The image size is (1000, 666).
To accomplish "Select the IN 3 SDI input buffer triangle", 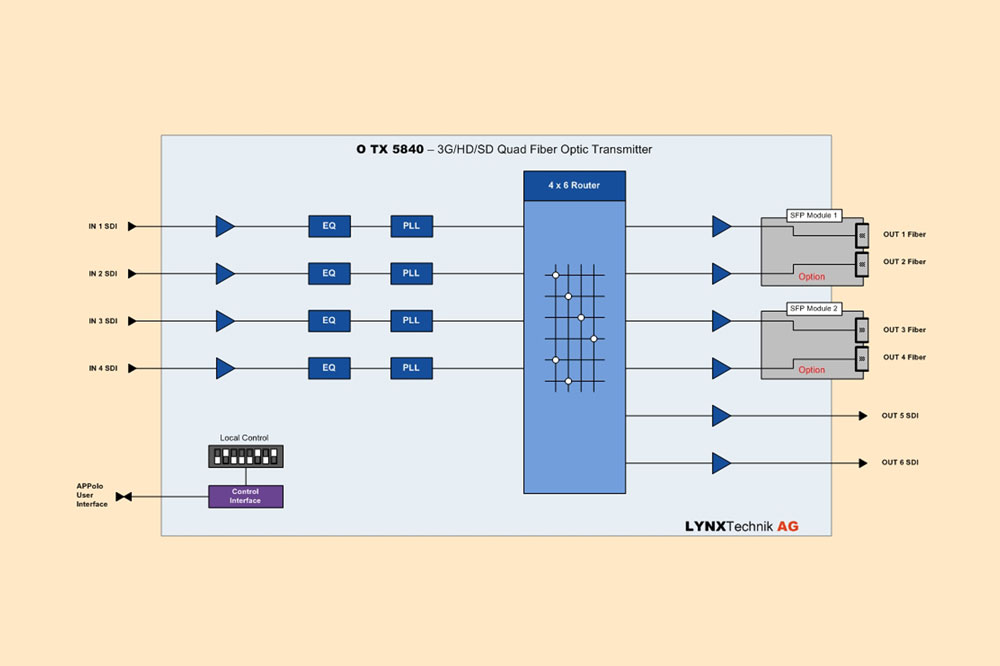I will tap(224, 321).
